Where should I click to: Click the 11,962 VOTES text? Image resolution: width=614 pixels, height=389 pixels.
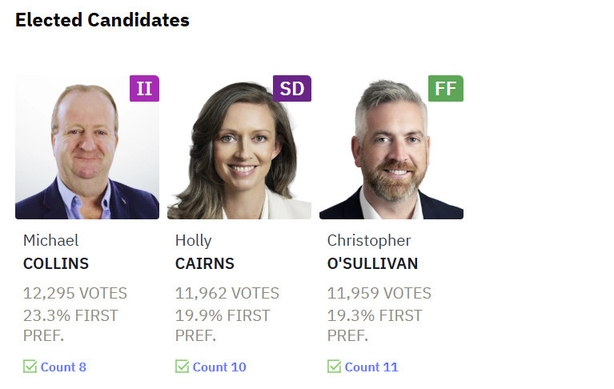coord(227,293)
